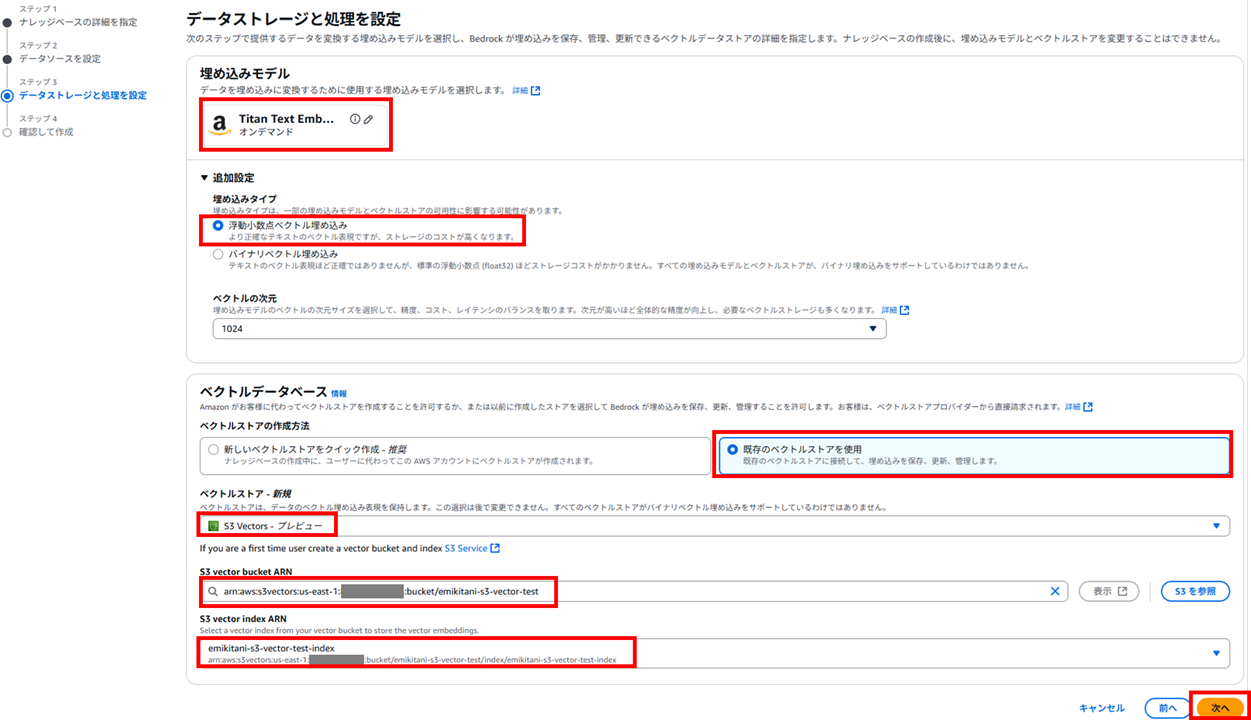Open the S3 vector index ARN dropdown
This screenshot has width=1251, height=720.
point(715,653)
